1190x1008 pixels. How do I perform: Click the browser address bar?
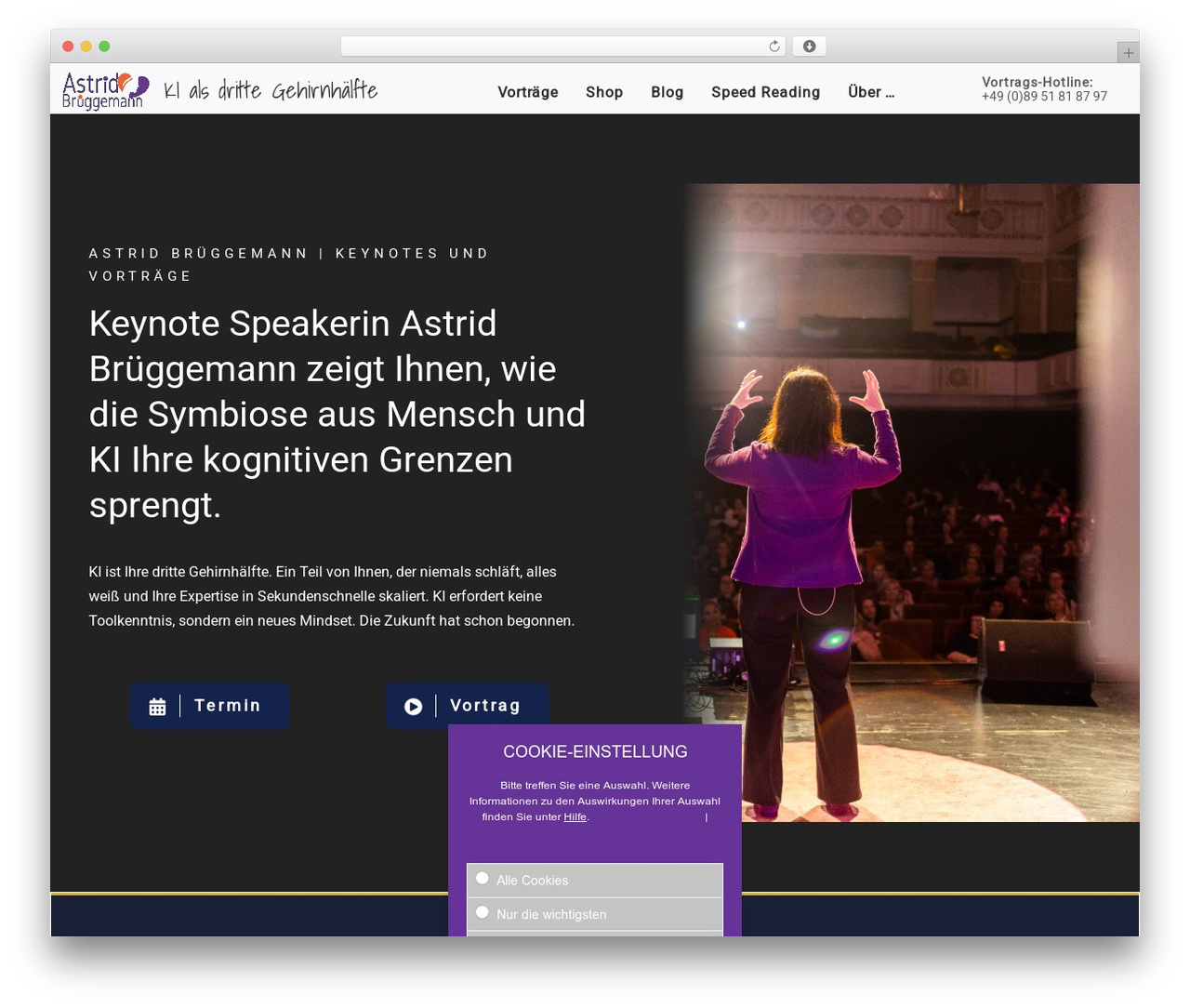click(x=563, y=46)
